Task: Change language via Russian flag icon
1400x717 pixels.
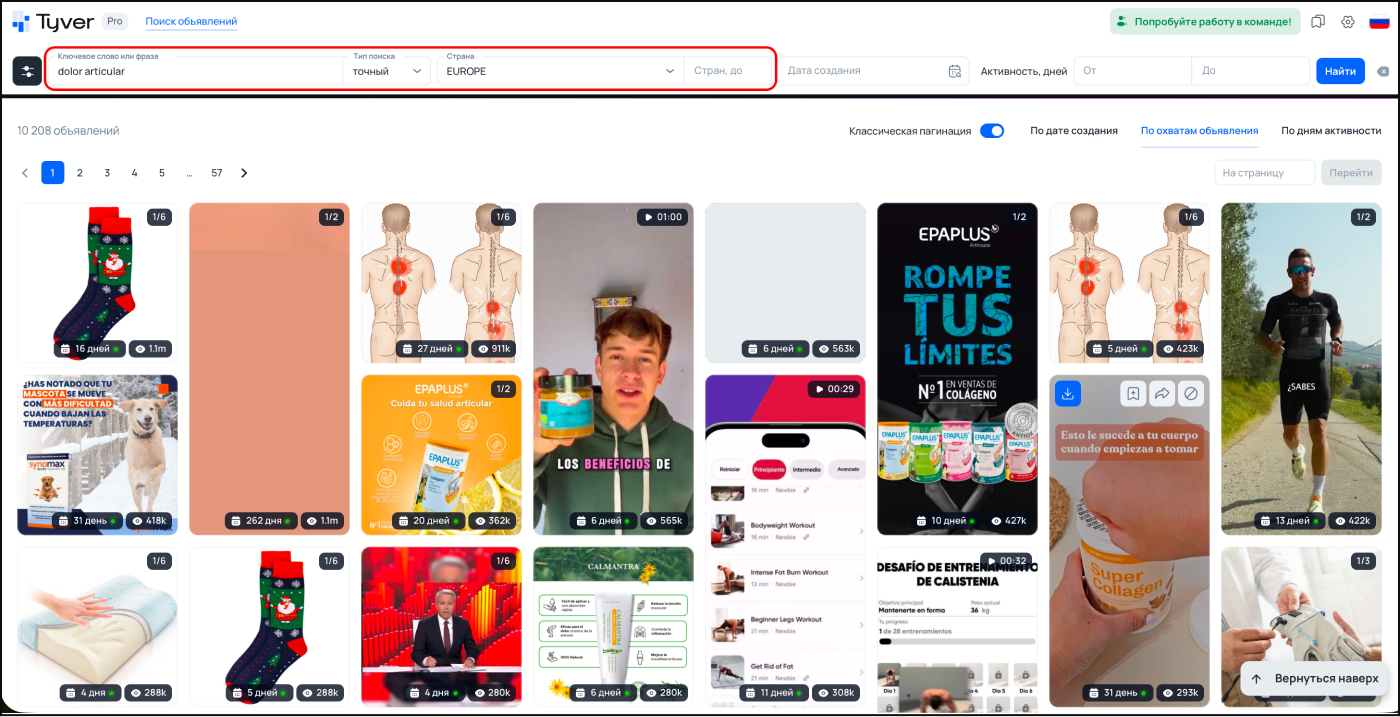Action: (x=1379, y=22)
